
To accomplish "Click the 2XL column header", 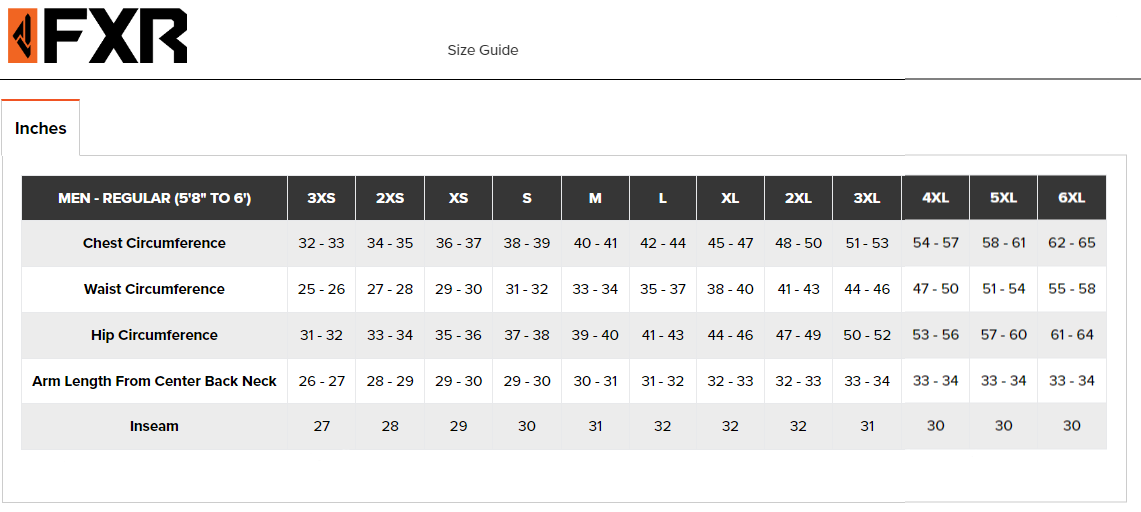I will [x=798, y=198].
